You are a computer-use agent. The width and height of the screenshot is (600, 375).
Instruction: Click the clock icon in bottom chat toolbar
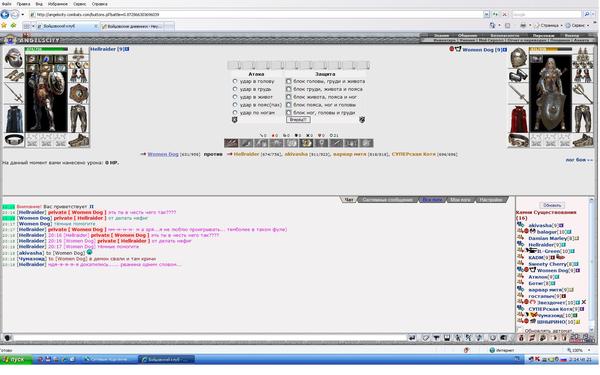click(x=493, y=338)
